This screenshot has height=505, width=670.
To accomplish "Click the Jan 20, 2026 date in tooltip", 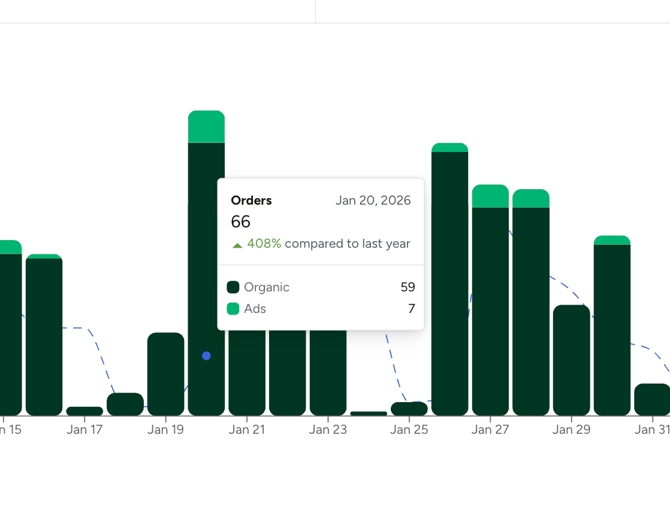I will 373,200.
